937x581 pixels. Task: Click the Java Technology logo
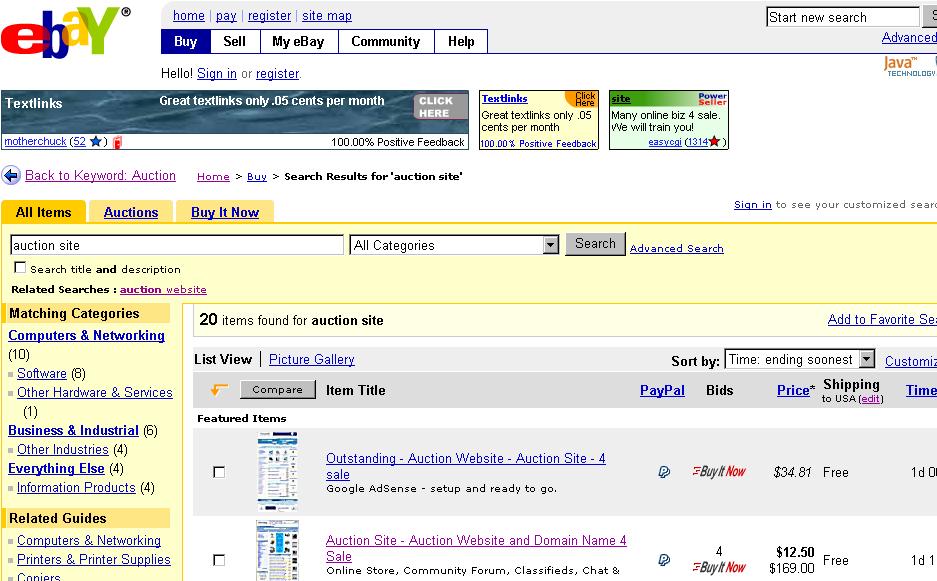pos(909,66)
